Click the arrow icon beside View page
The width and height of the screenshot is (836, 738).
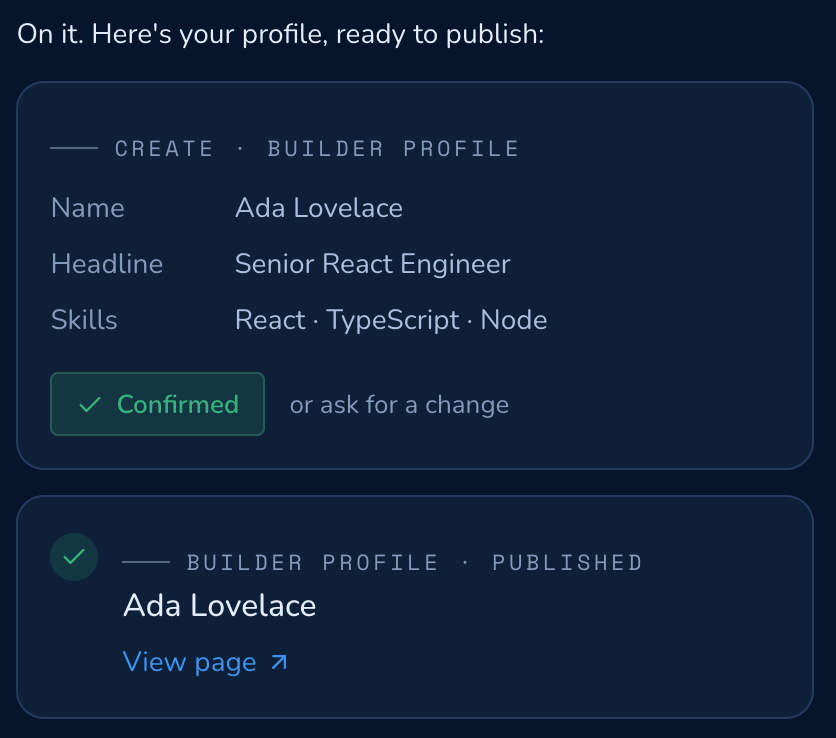coord(279,662)
